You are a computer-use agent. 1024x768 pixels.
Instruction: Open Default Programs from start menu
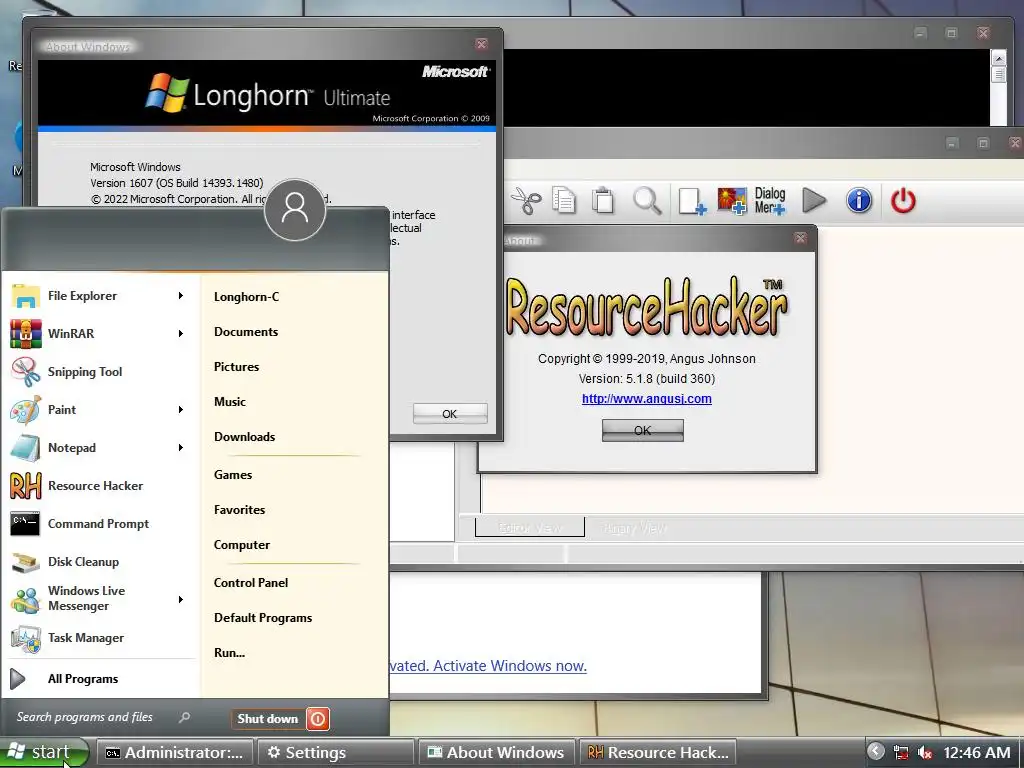(263, 618)
